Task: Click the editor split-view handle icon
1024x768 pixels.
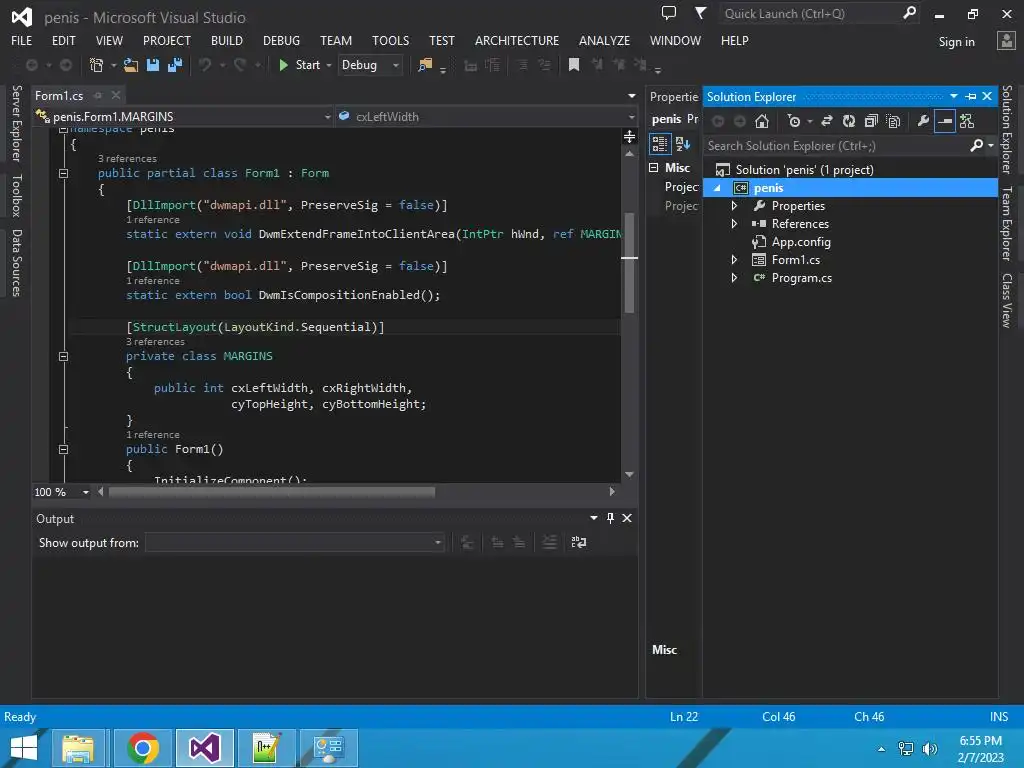Action: coord(630,136)
